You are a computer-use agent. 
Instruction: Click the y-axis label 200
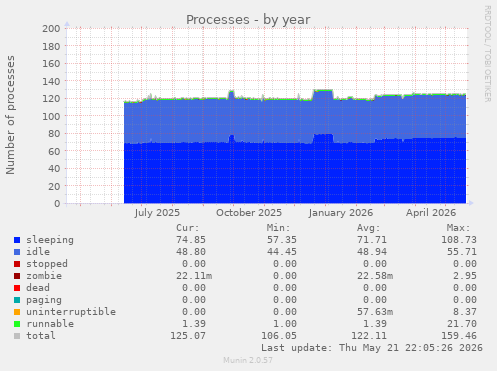tap(51, 28)
